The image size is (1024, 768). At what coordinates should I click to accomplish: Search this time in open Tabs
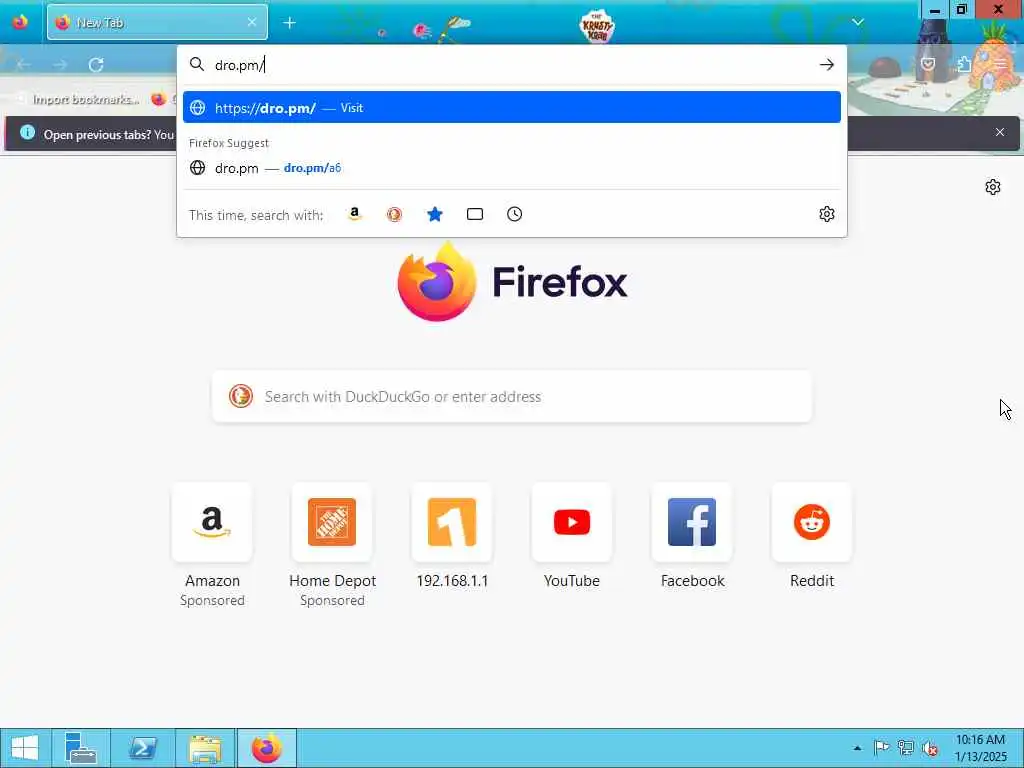[475, 214]
